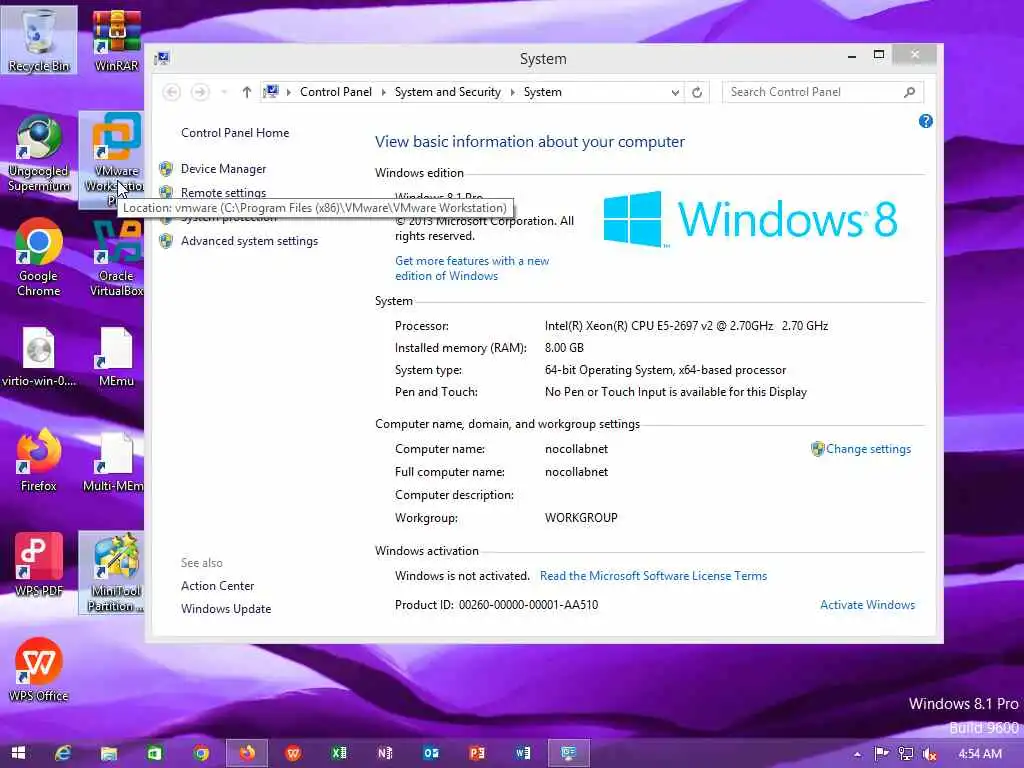Select the WPS Office desktop shortcut
The width and height of the screenshot is (1024, 768).
39,670
